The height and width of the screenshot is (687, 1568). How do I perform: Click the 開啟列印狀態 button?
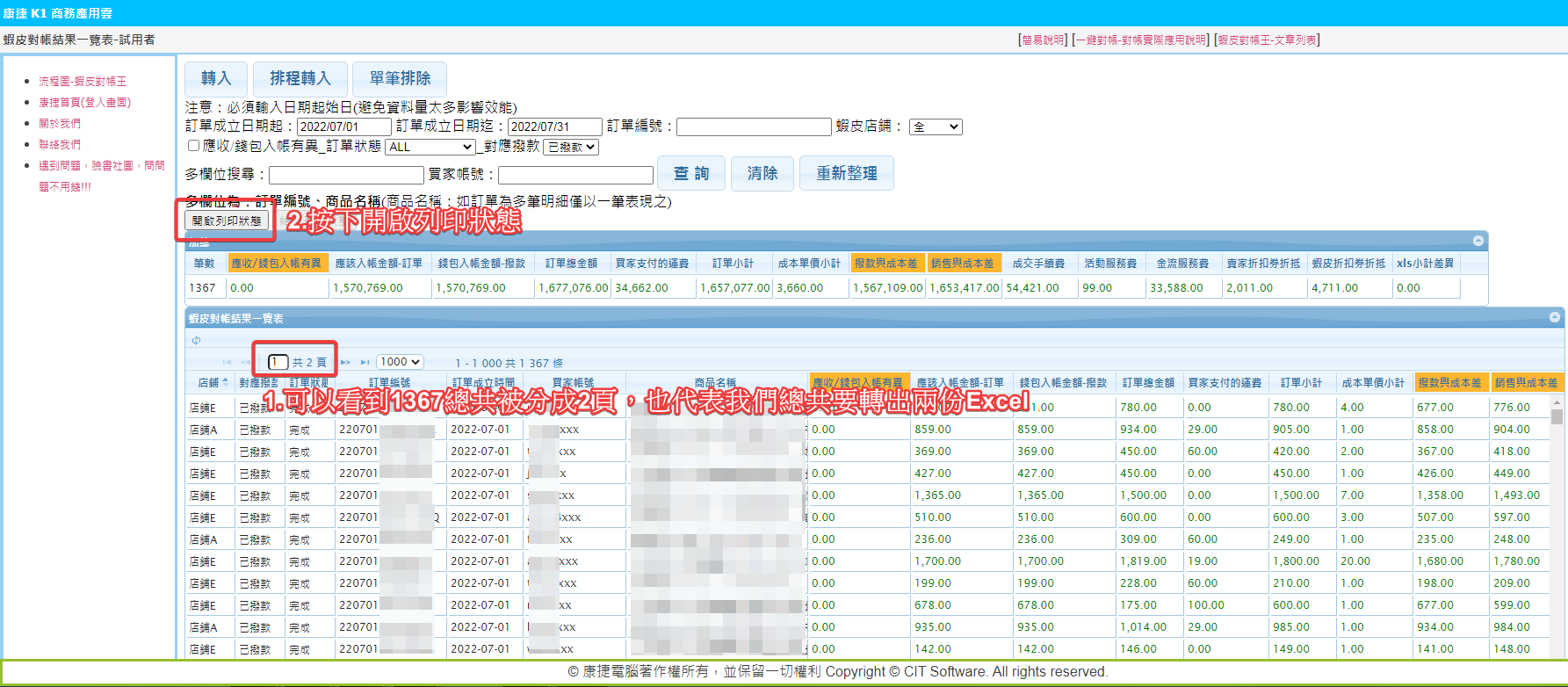coord(227,221)
